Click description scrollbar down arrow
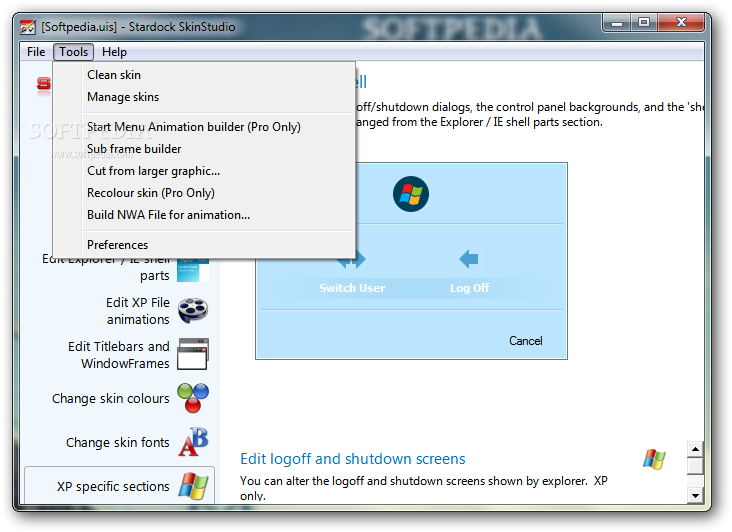Viewport: 732px width, 532px height. 695,496
